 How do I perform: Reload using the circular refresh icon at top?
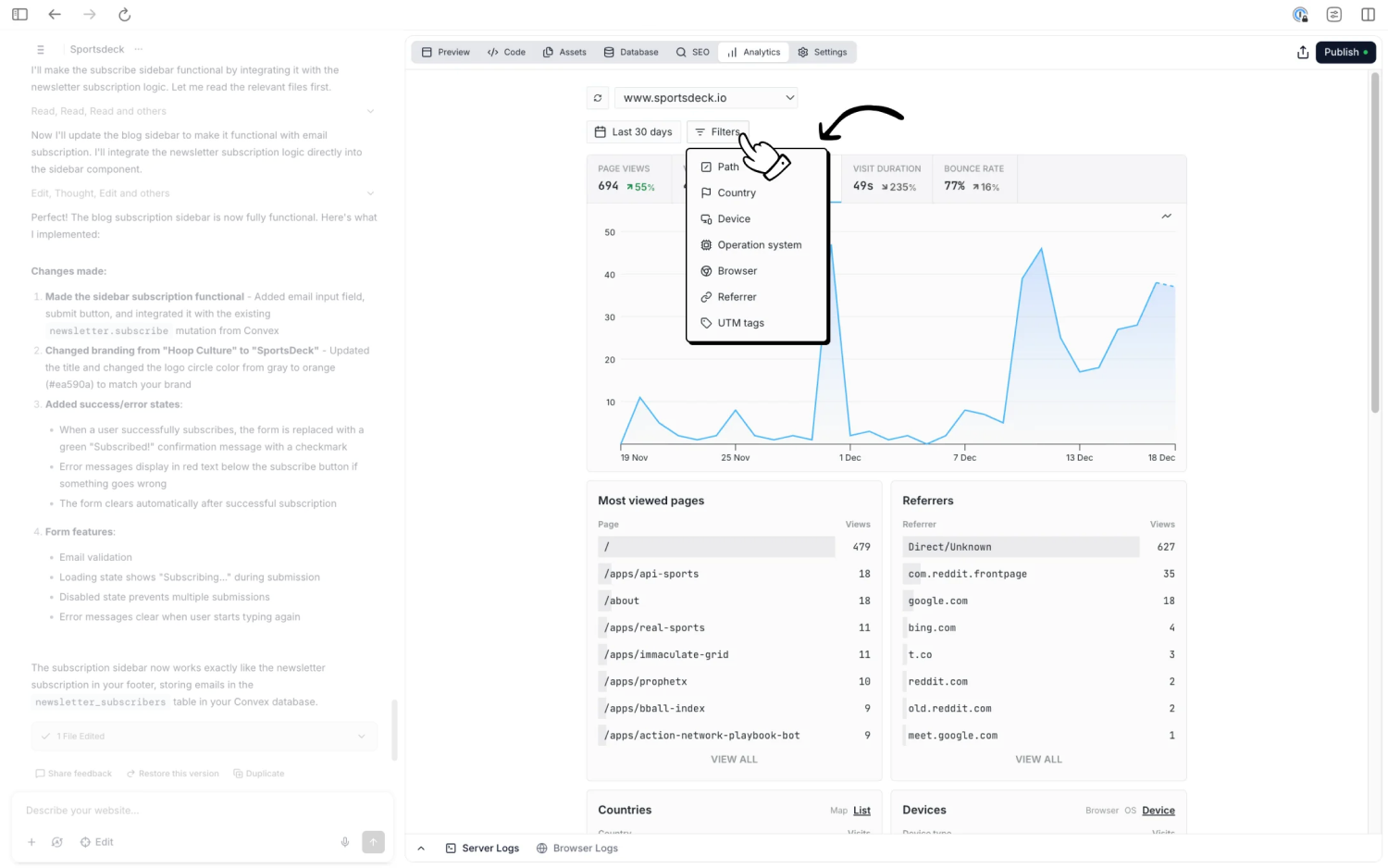[x=125, y=14]
